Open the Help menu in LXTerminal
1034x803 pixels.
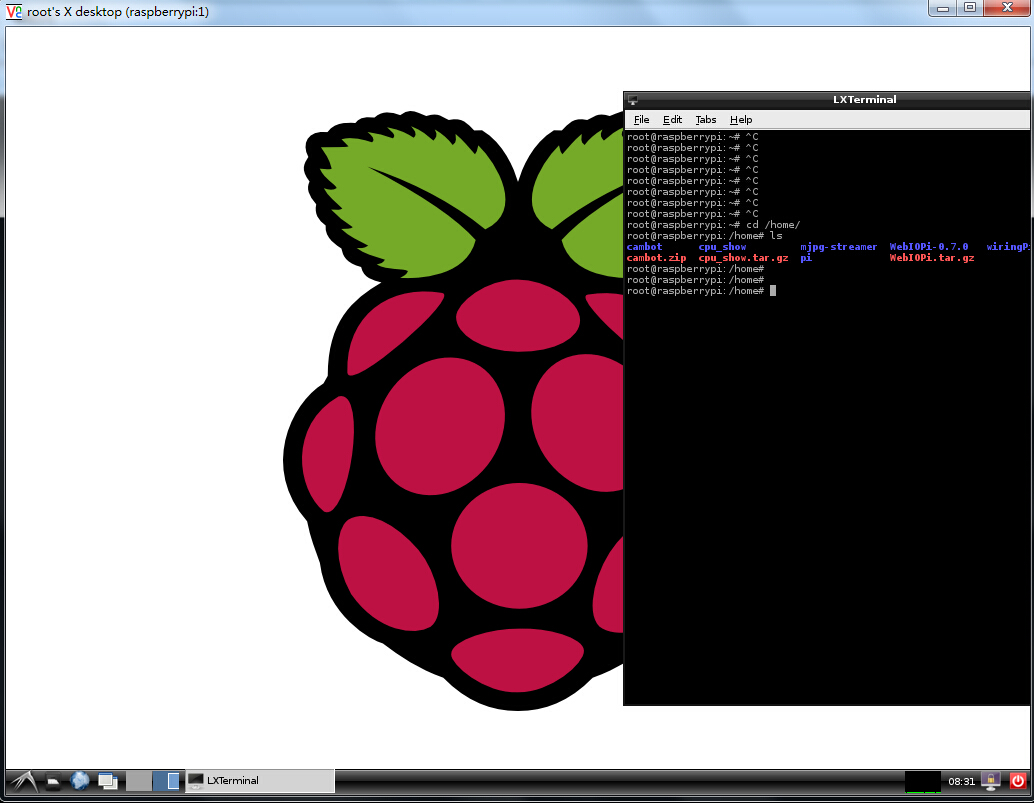click(x=741, y=120)
